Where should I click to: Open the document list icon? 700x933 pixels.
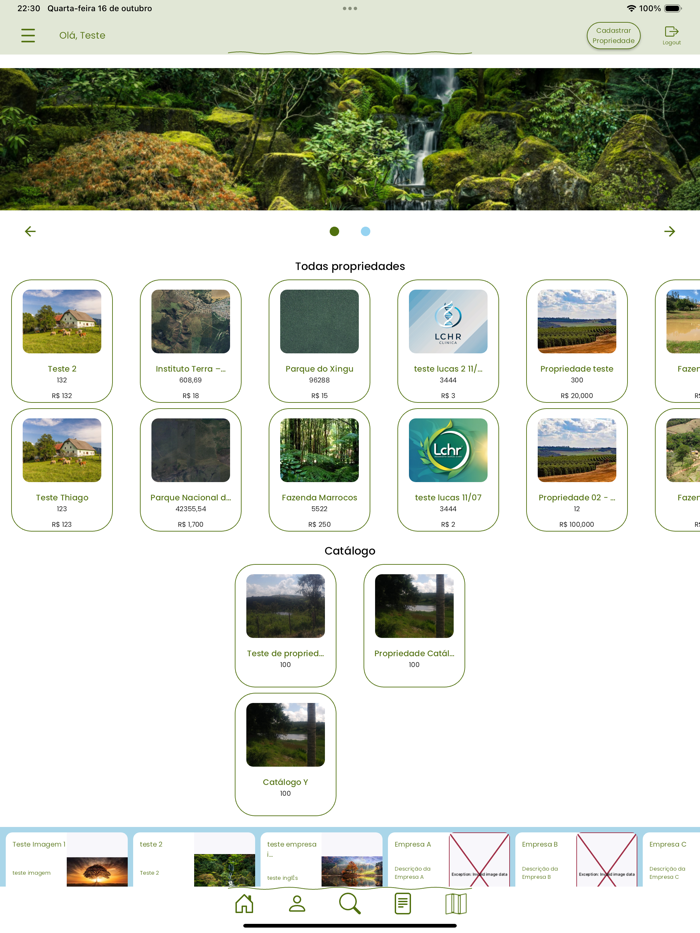point(403,903)
